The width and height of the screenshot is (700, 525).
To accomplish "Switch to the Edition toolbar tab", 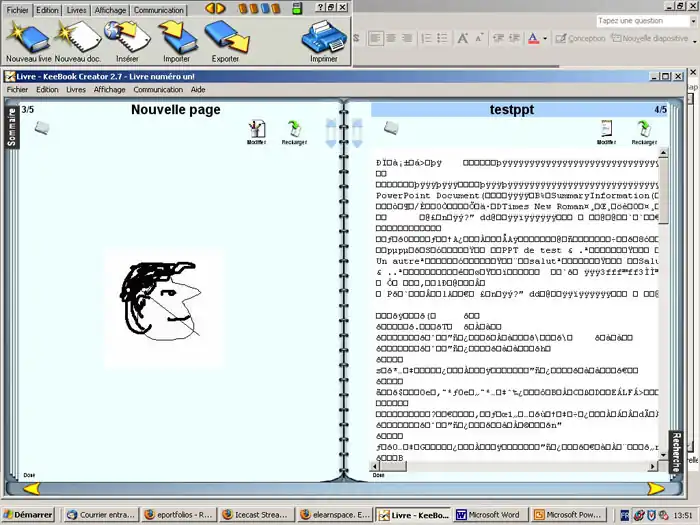I will click(x=47, y=10).
